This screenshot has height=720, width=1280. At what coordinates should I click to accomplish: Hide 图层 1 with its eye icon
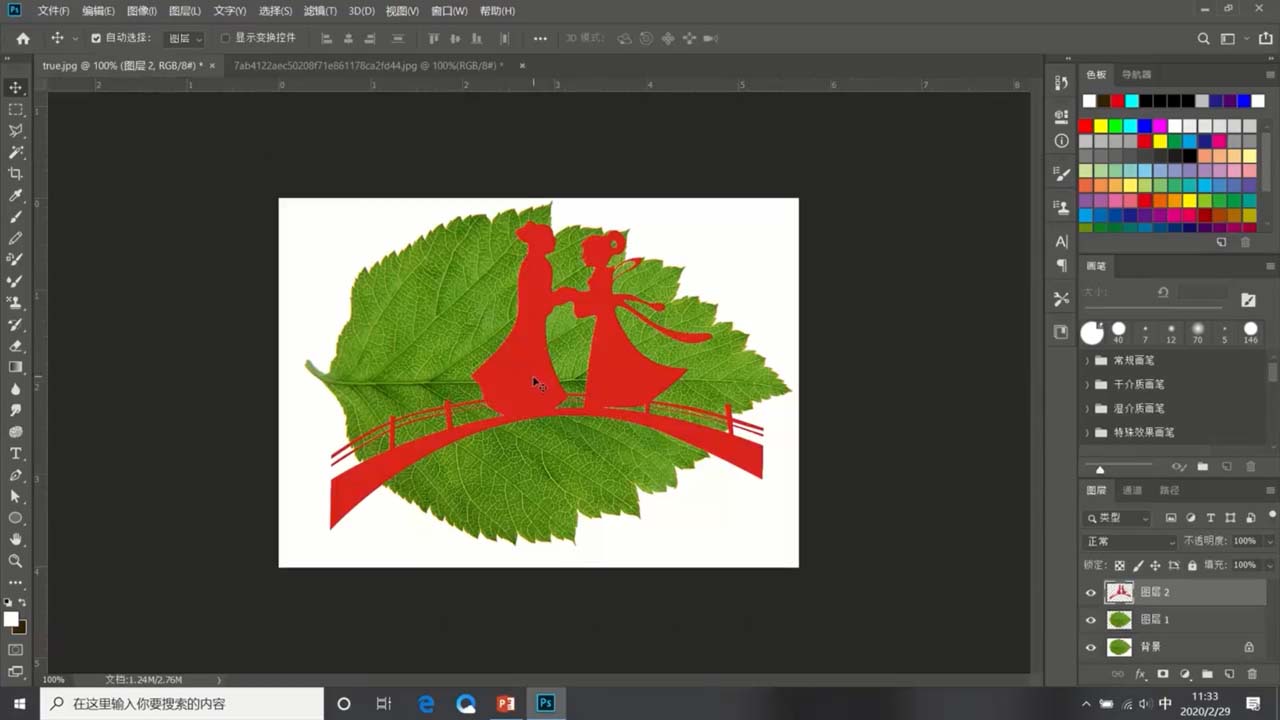(1091, 620)
